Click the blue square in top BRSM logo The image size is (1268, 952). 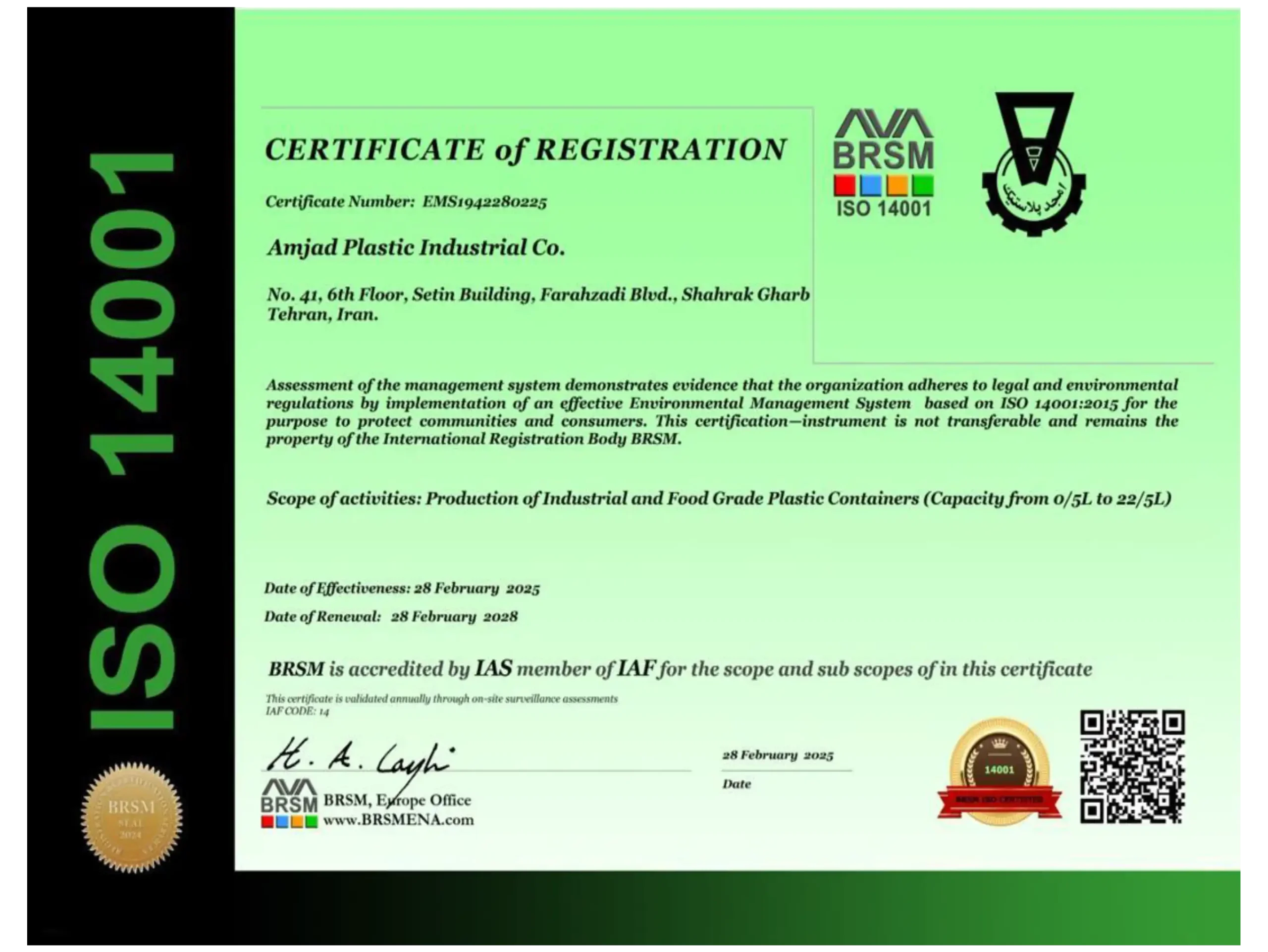pyautogui.click(x=871, y=186)
